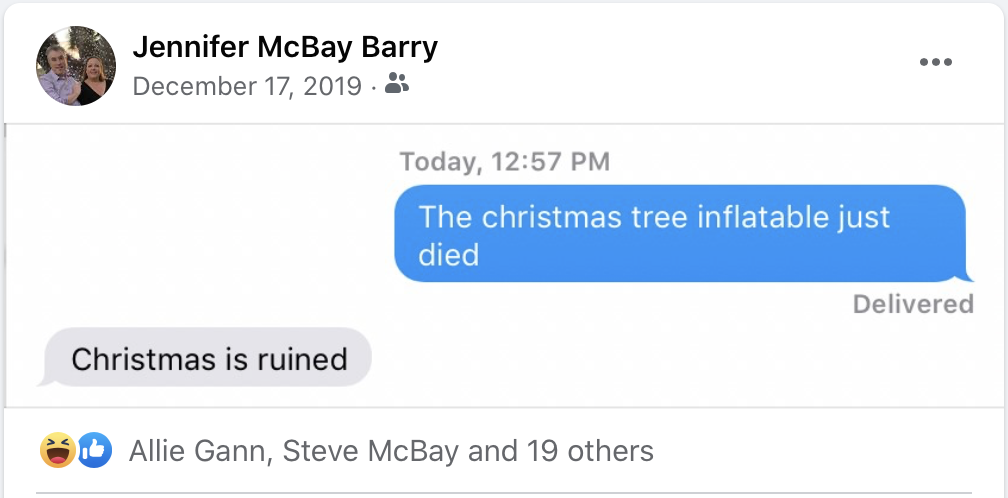This screenshot has width=1008, height=498.
Task: Click Allie Gann in the reactions list
Action: pos(198,451)
